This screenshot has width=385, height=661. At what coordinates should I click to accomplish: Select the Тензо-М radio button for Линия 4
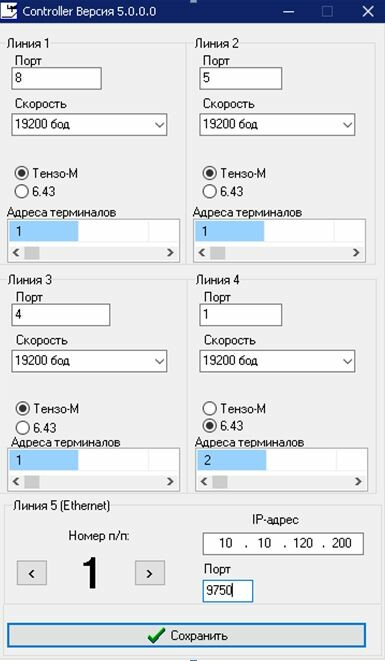pos(210,408)
